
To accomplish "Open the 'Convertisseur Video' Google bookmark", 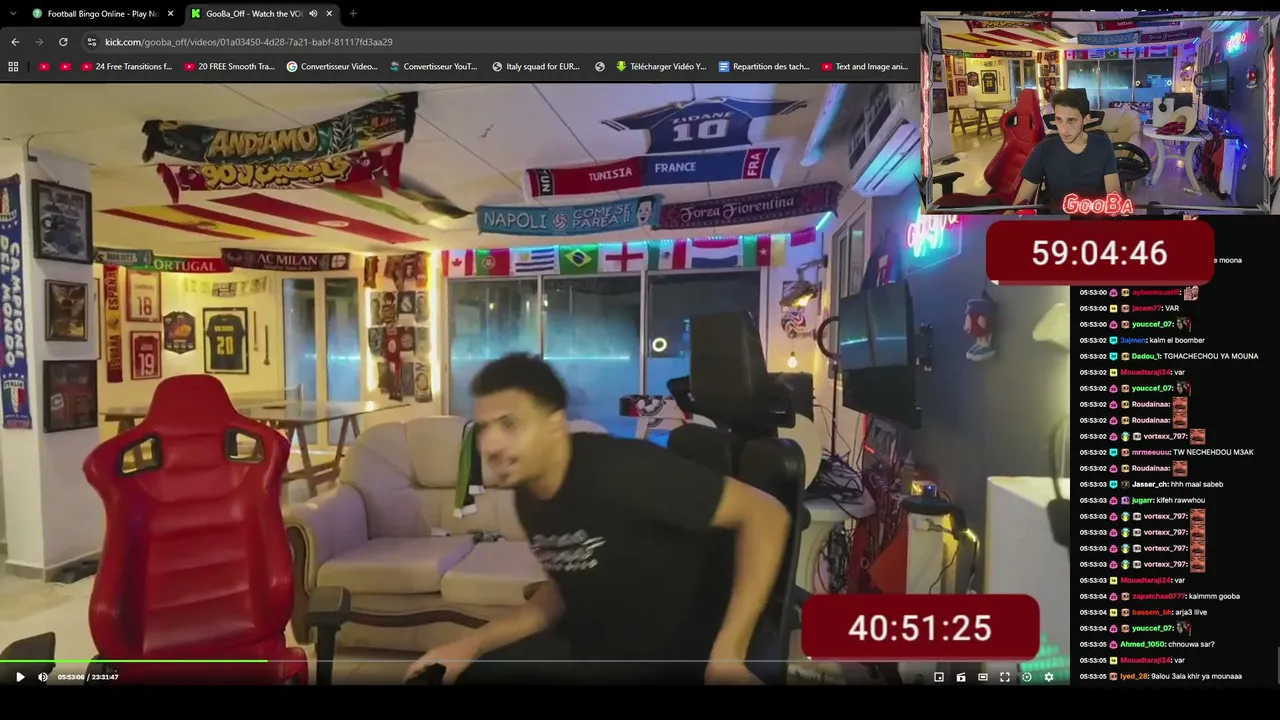I will pos(332,67).
